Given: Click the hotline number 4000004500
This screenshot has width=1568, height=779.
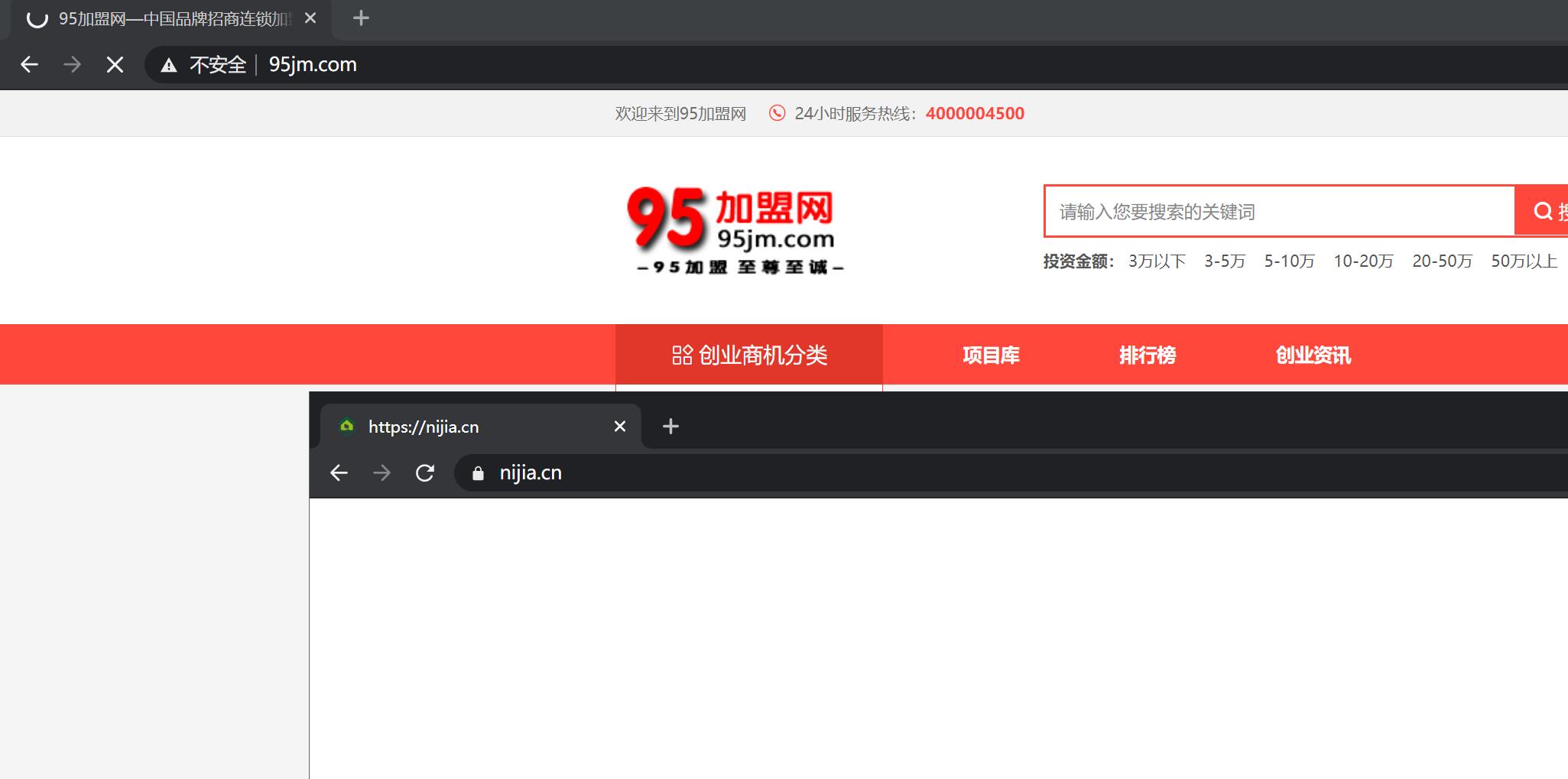Looking at the screenshot, I should 975,113.
